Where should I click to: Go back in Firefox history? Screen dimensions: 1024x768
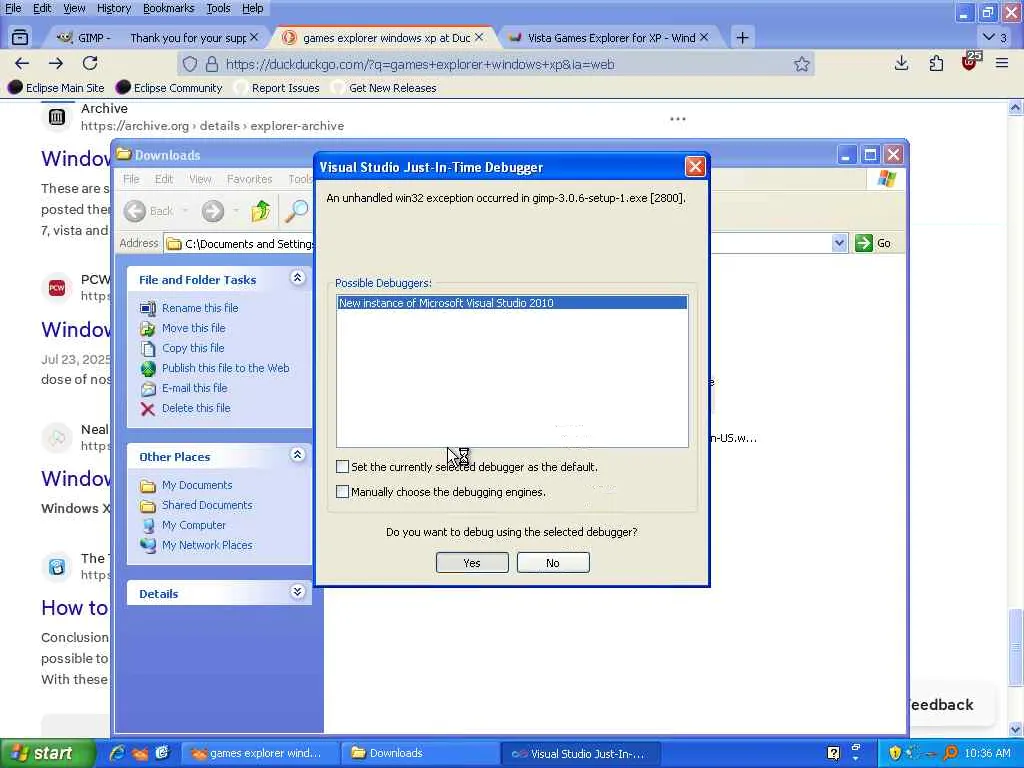pyautogui.click(x=22, y=63)
